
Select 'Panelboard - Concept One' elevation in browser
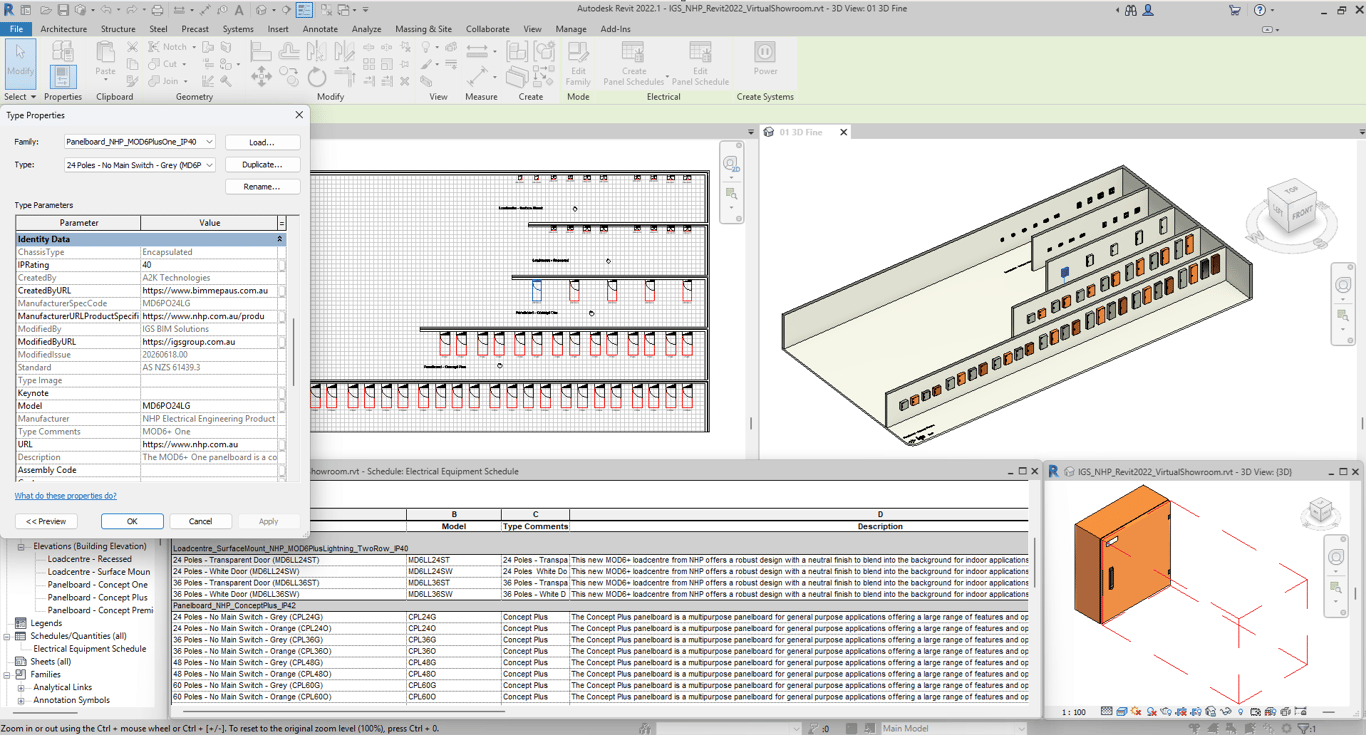[98, 585]
